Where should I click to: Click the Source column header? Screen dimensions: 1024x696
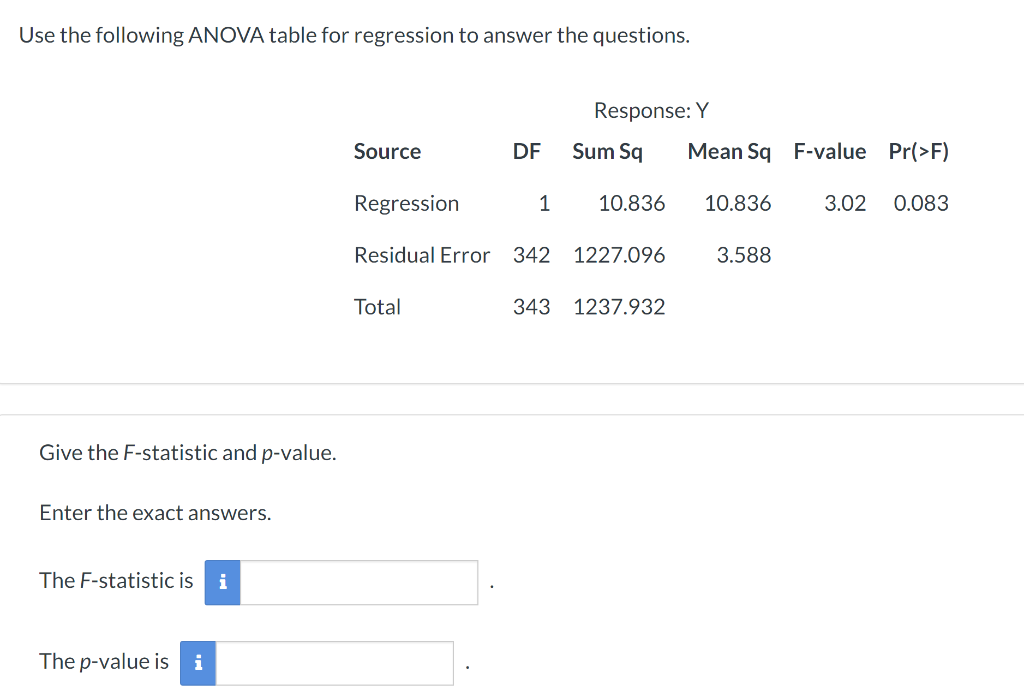[x=387, y=151]
